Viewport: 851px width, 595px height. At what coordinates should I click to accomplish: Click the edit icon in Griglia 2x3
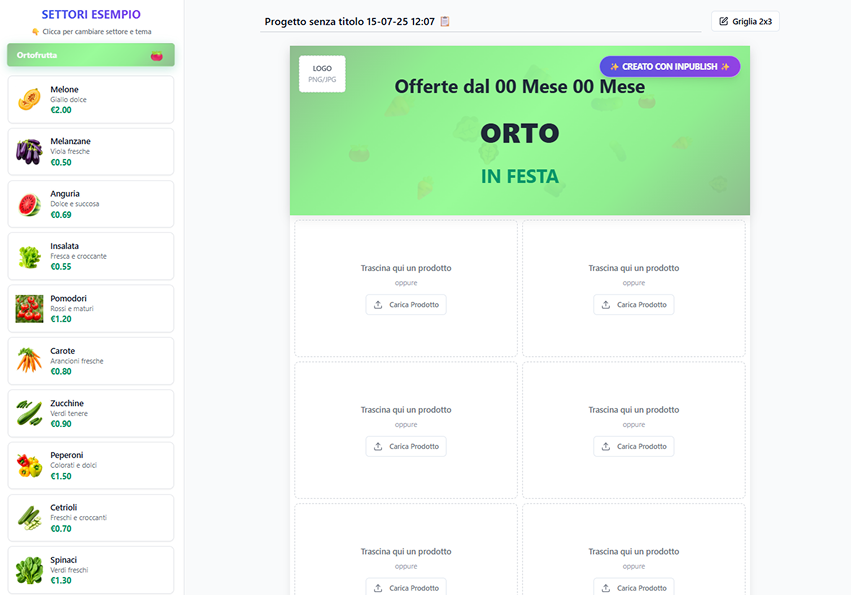[x=724, y=21]
